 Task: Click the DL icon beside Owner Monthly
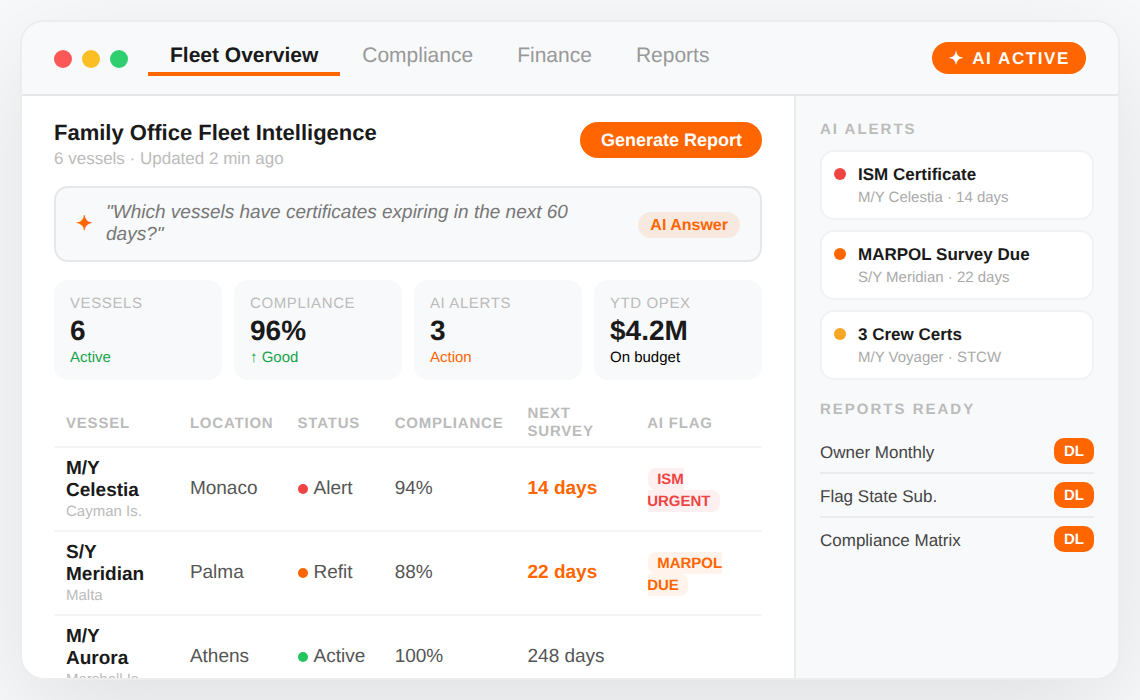[x=1073, y=451]
